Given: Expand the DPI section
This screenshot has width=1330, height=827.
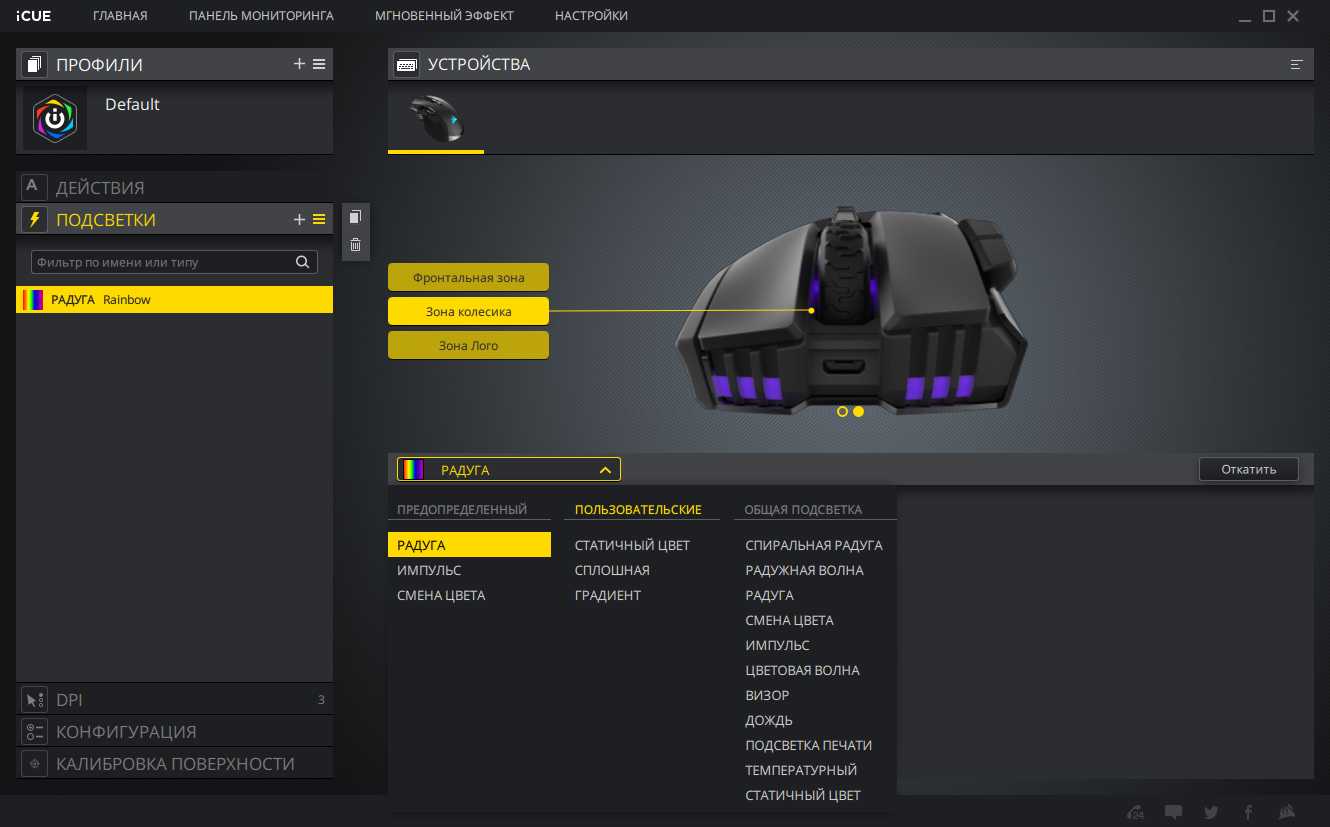Looking at the screenshot, I should (175, 700).
